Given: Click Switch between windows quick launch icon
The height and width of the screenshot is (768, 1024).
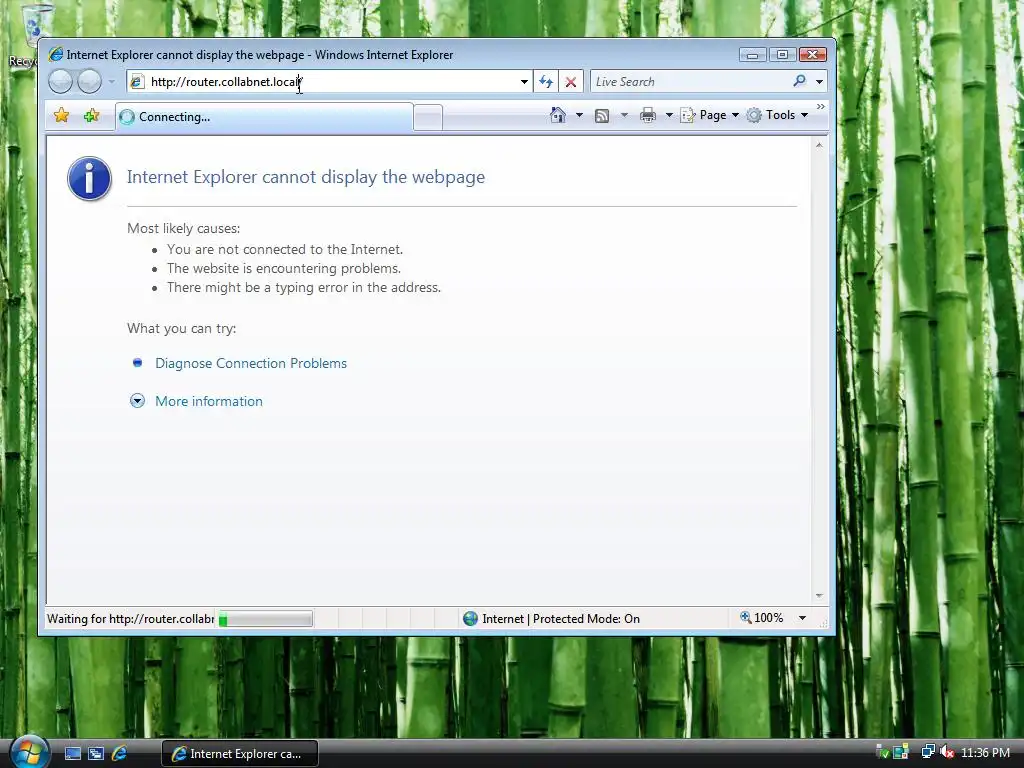Looking at the screenshot, I should click(96, 754).
